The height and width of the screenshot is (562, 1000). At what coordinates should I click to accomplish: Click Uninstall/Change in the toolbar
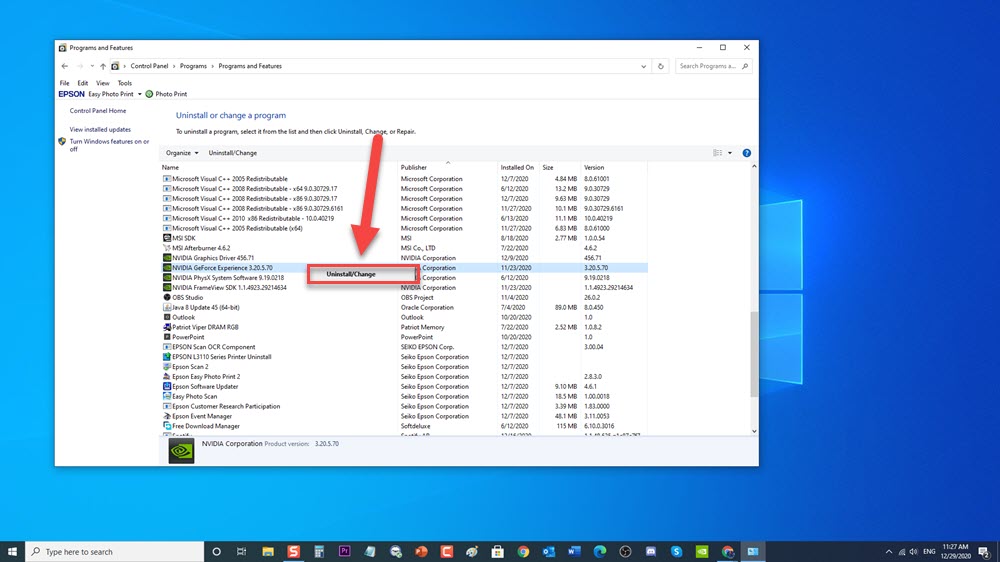[x=233, y=153]
